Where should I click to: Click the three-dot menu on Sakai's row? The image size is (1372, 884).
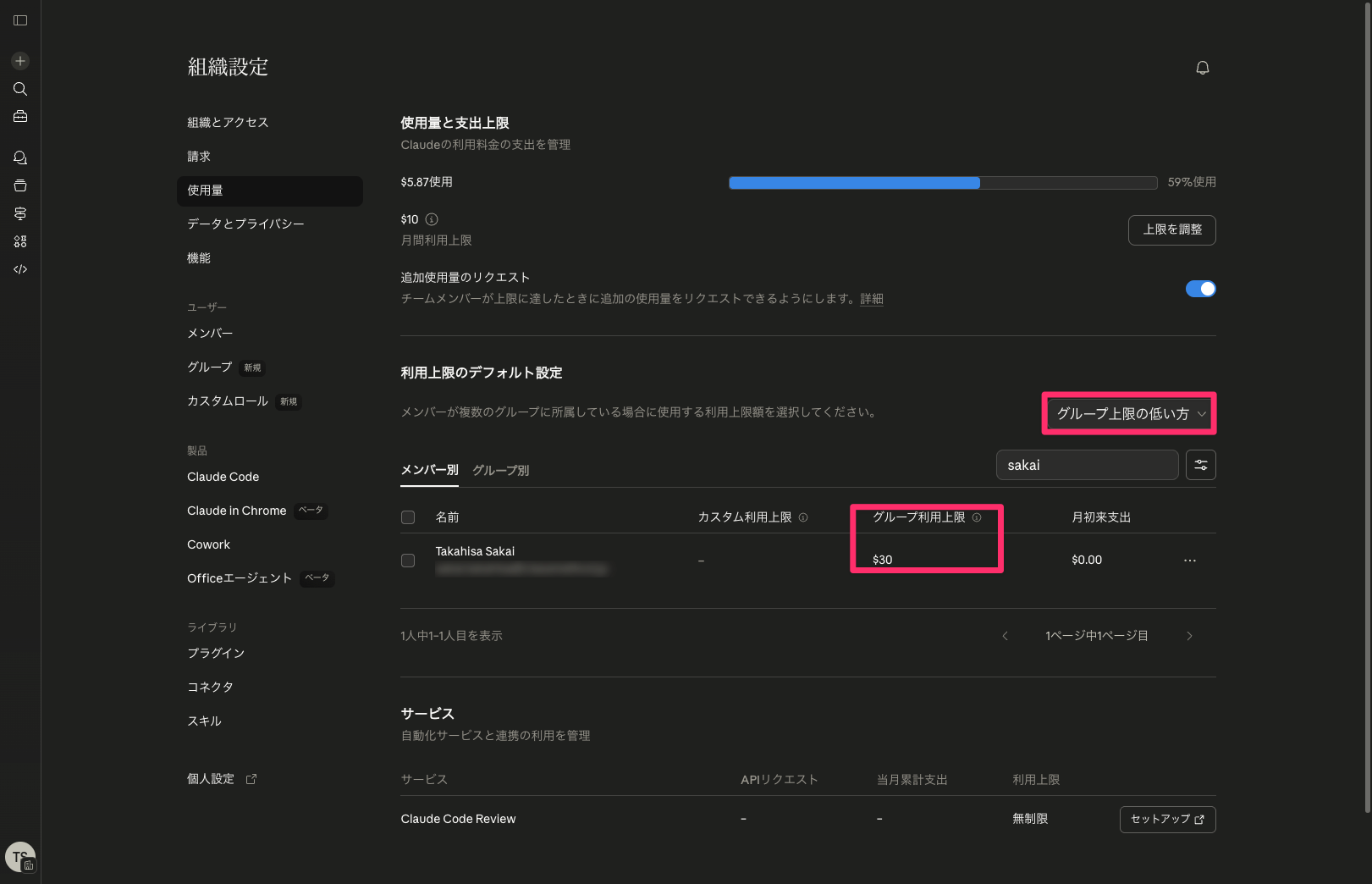tap(1189, 560)
